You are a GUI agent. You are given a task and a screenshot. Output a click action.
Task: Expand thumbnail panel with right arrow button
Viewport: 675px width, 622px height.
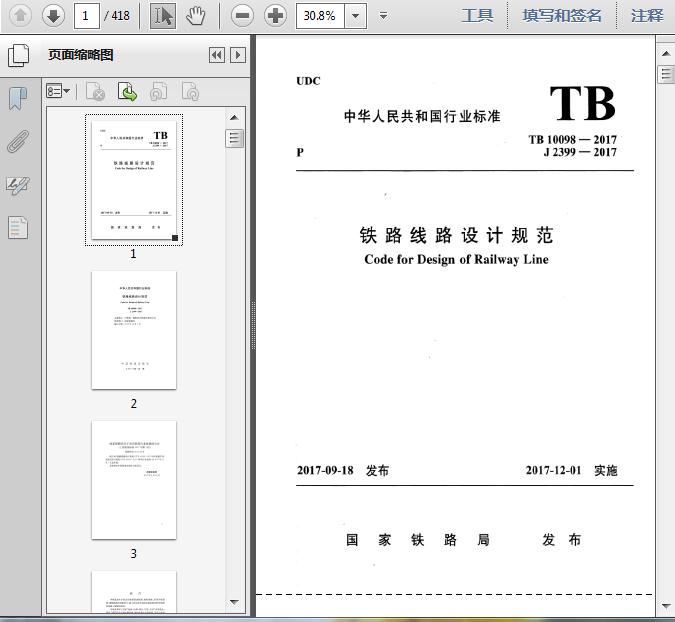click(x=238, y=55)
